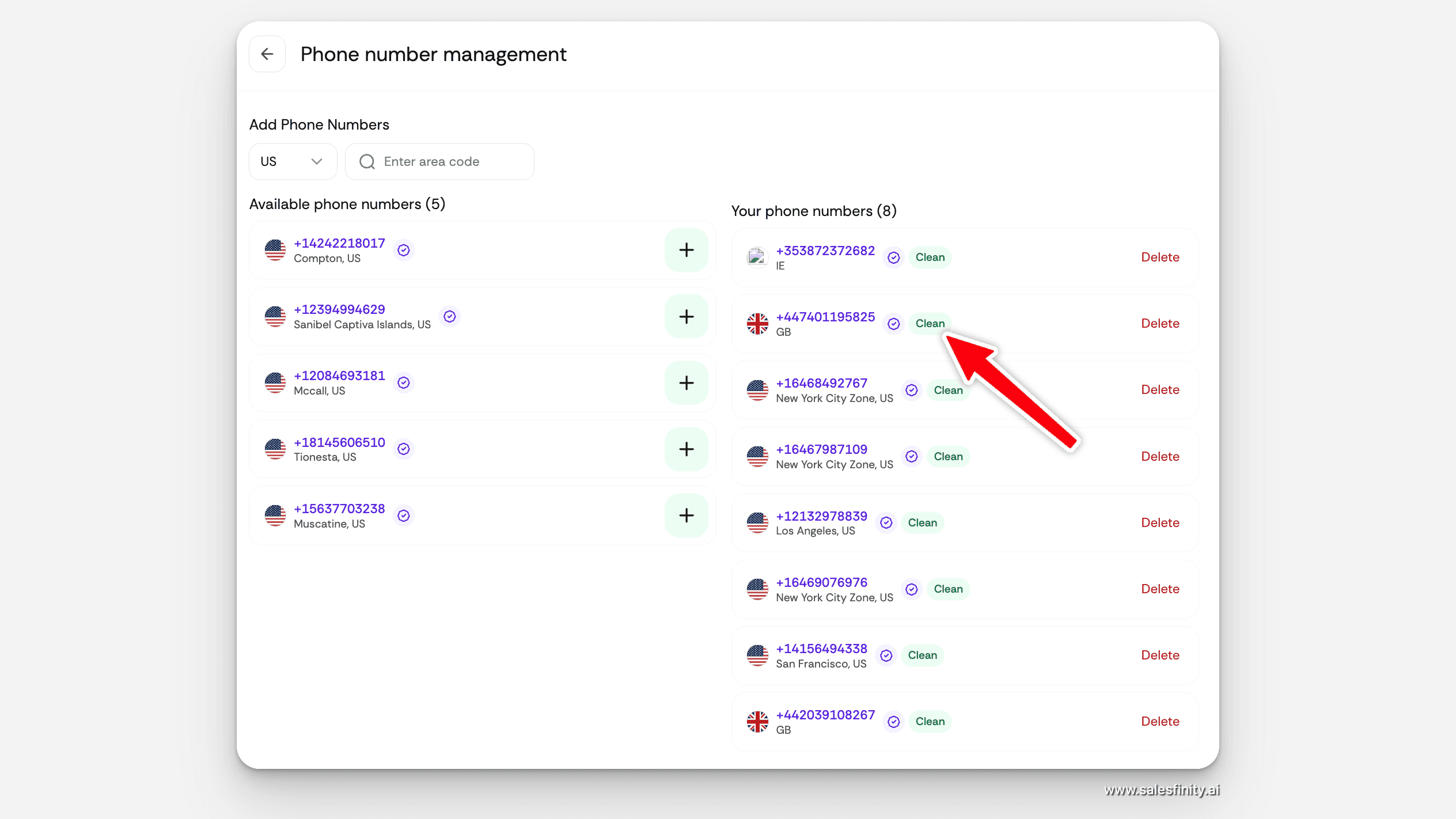The height and width of the screenshot is (819, 1456).
Task: Click the Enter area code field
Action: 449,162
